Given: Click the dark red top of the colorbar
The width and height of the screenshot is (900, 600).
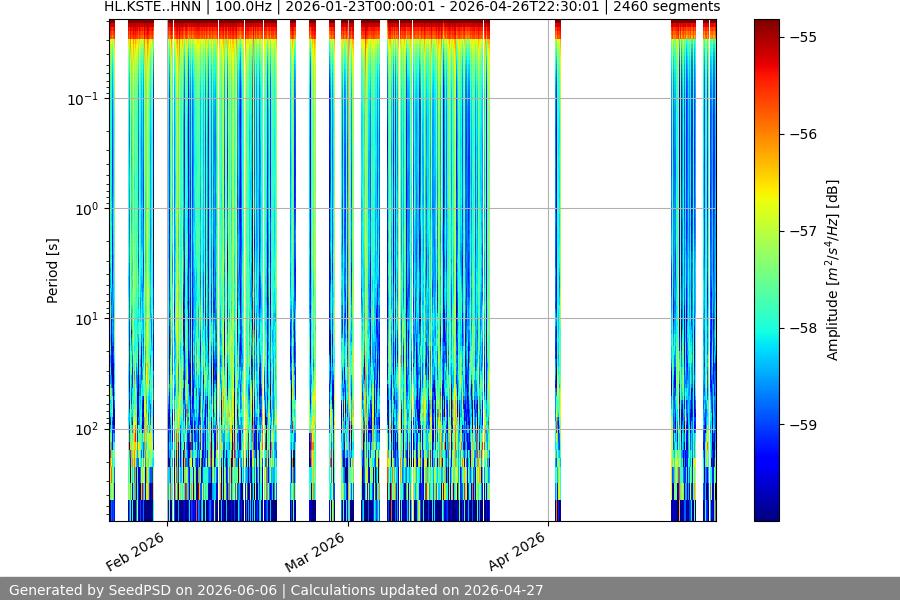Looking at the screenshot, I should point(767,26).
